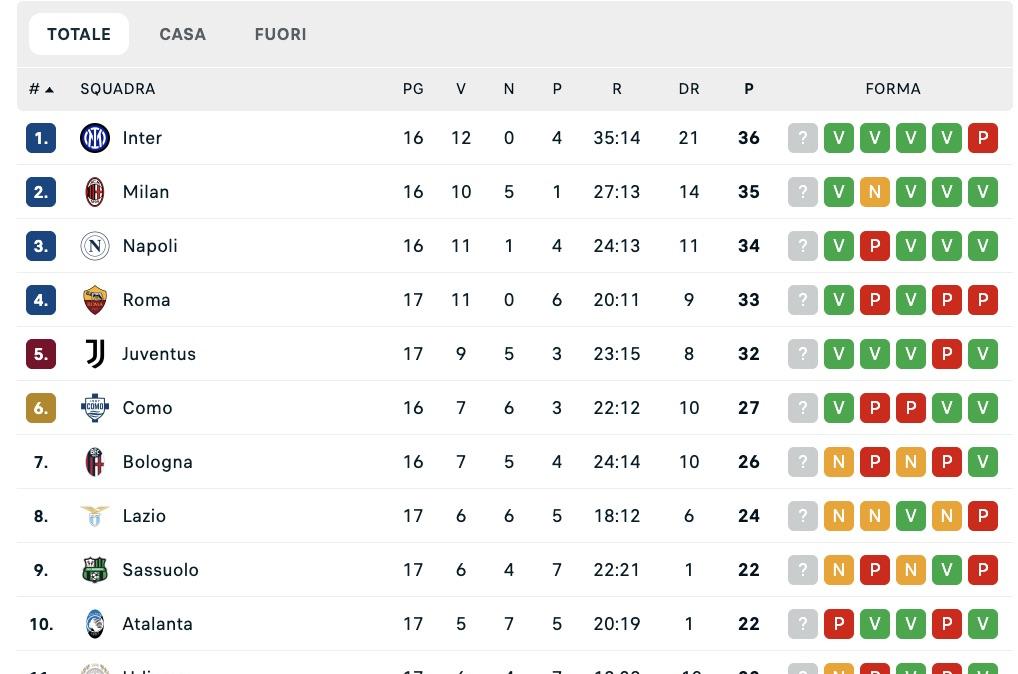This screenshot has height=674, width=1018.
Task: Click Milan's most recent green V result badge
Action: click(982, 192)
